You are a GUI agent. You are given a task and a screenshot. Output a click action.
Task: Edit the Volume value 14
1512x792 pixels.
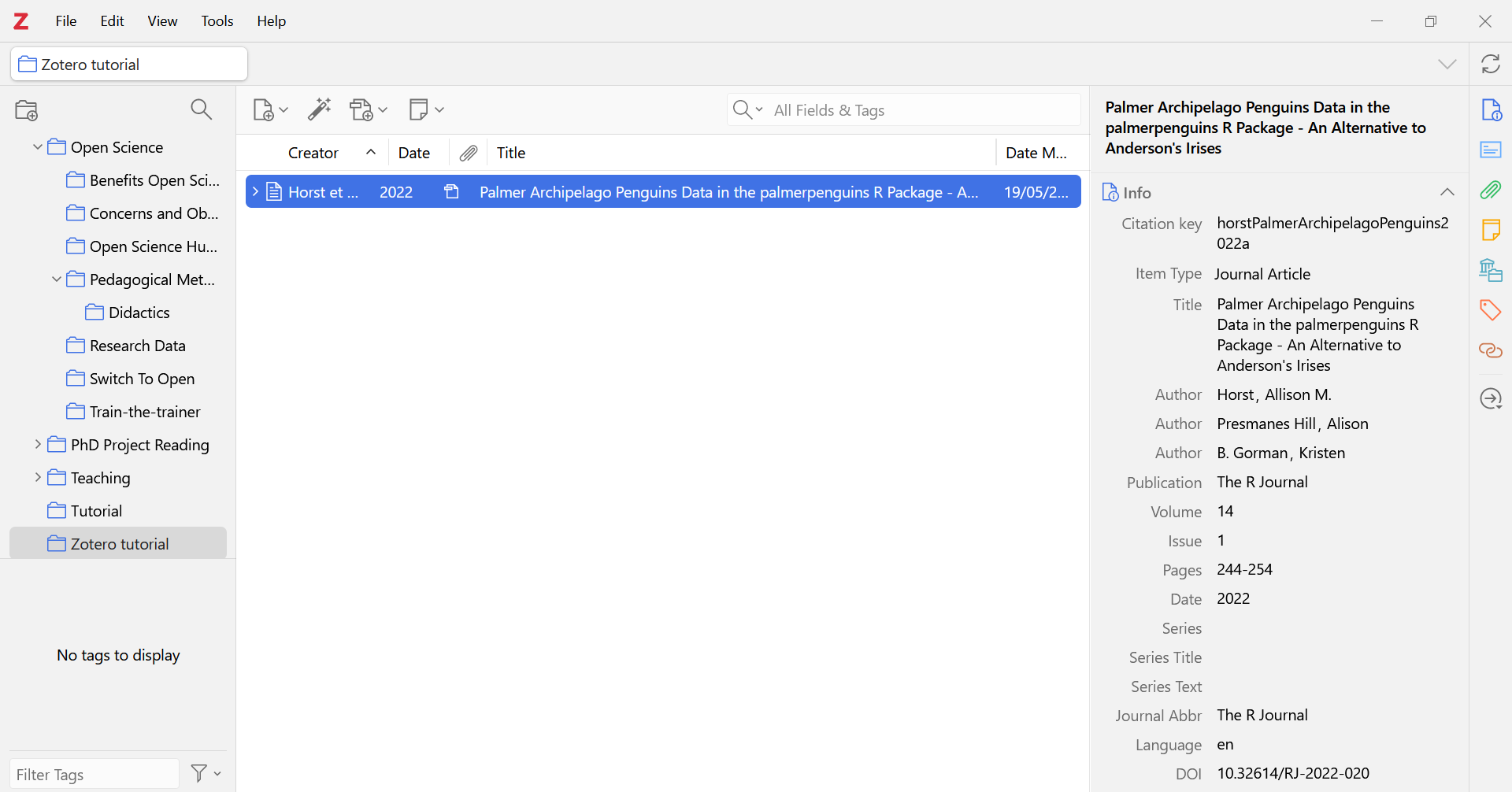click(1225, 511)
